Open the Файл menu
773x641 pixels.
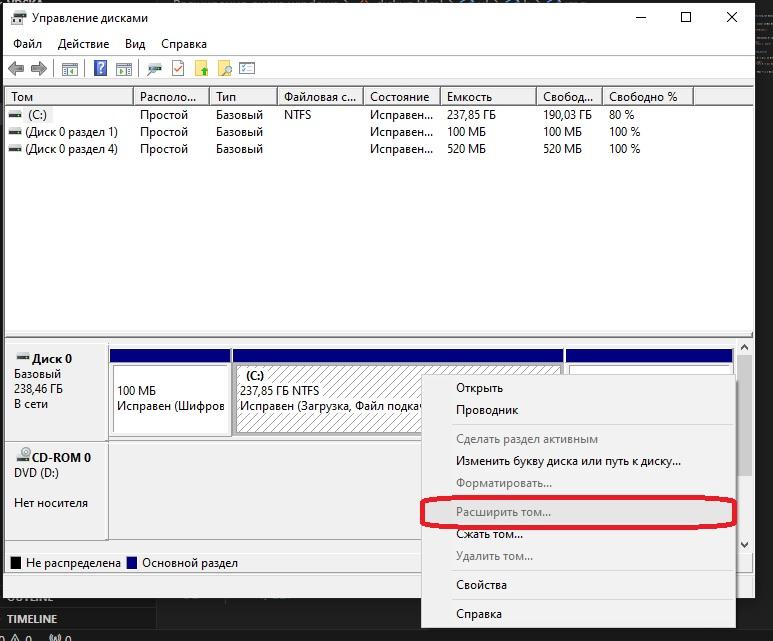click(x=27, y=44)
